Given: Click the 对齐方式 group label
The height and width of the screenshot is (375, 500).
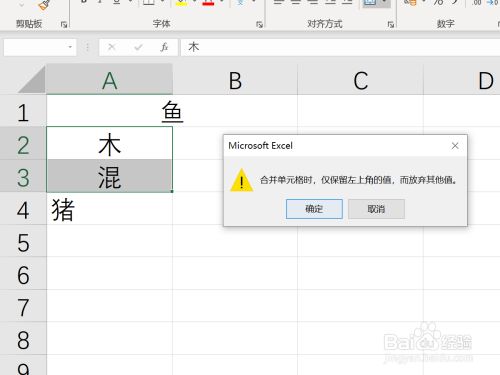Looking at the screenshot, I should click(x=325, y=24).
